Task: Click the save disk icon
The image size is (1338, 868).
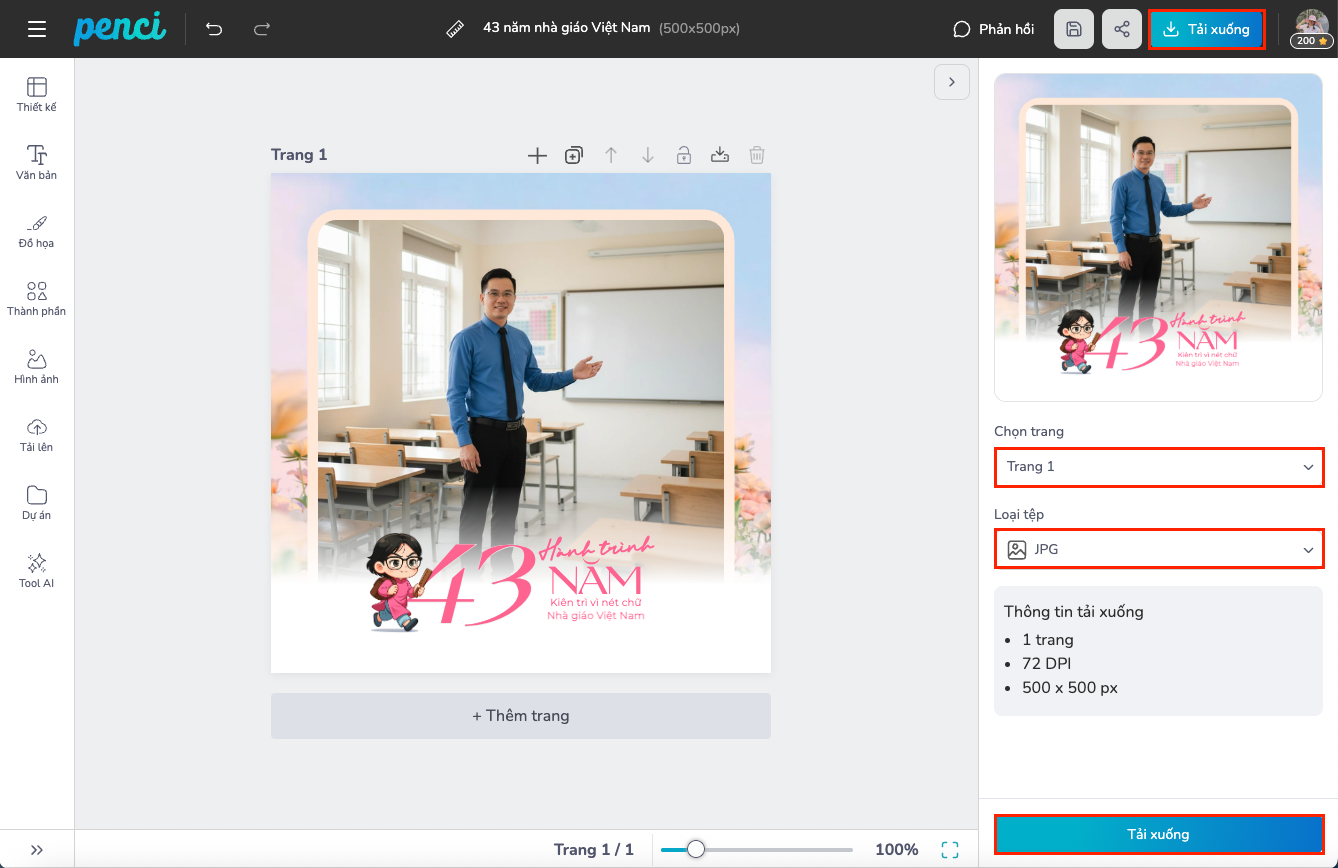Action: [1074, 29]
